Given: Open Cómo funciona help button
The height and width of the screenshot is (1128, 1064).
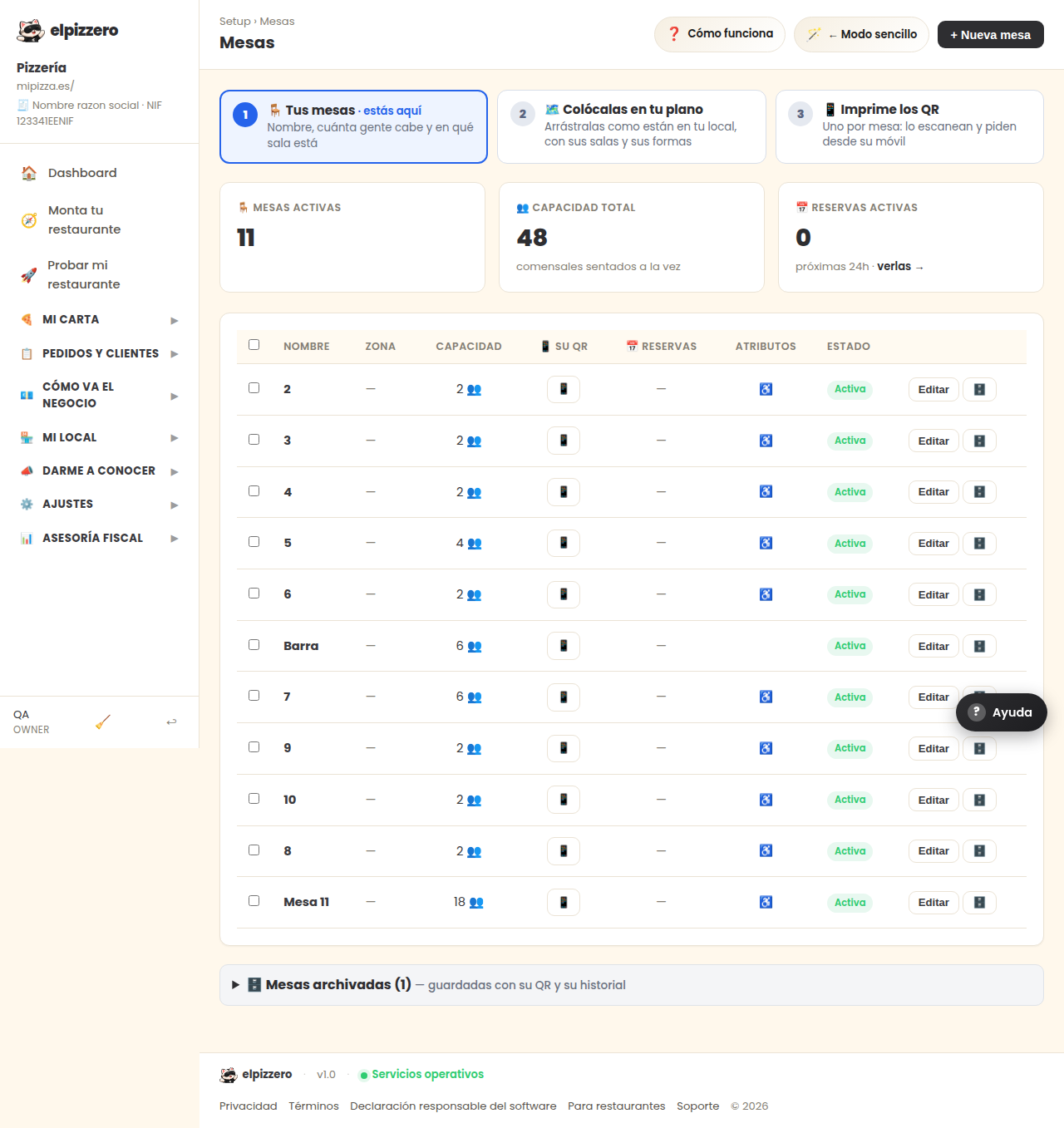Looking at the screenshot, I should pyautogui.click(x=720, y=34).
